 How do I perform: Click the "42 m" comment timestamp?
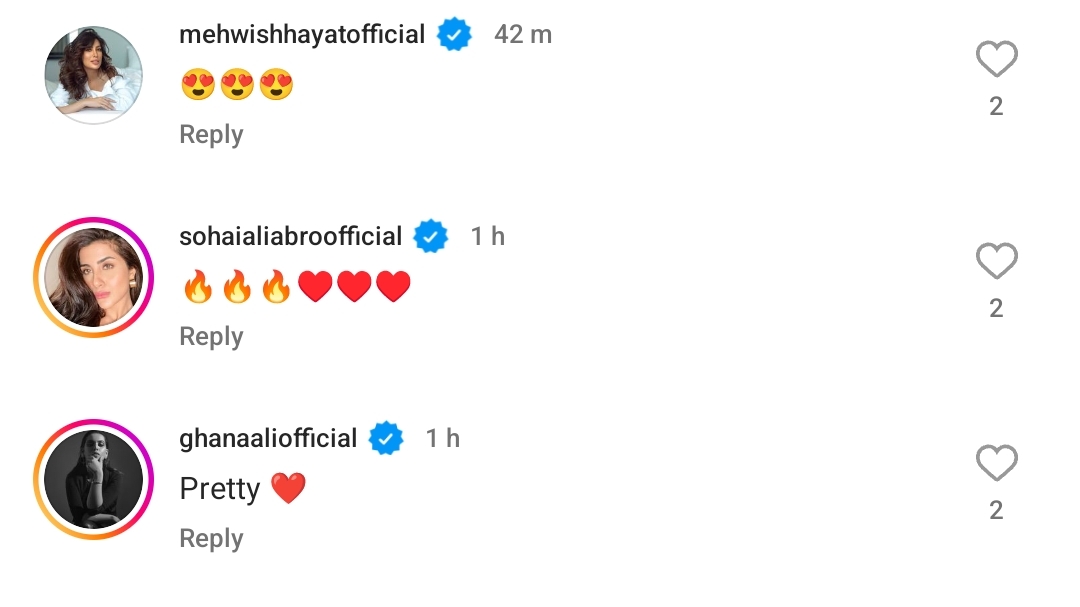[523, 35]
